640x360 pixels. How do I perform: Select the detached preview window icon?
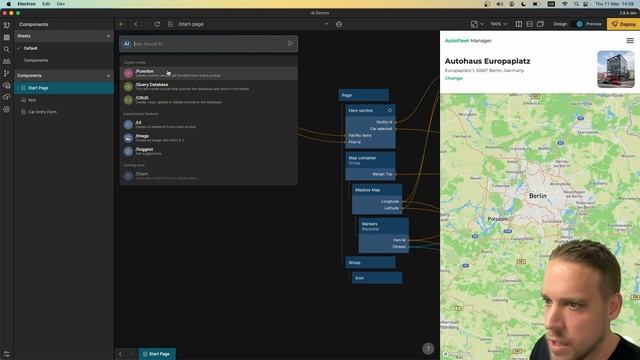(x=540, y=24)
